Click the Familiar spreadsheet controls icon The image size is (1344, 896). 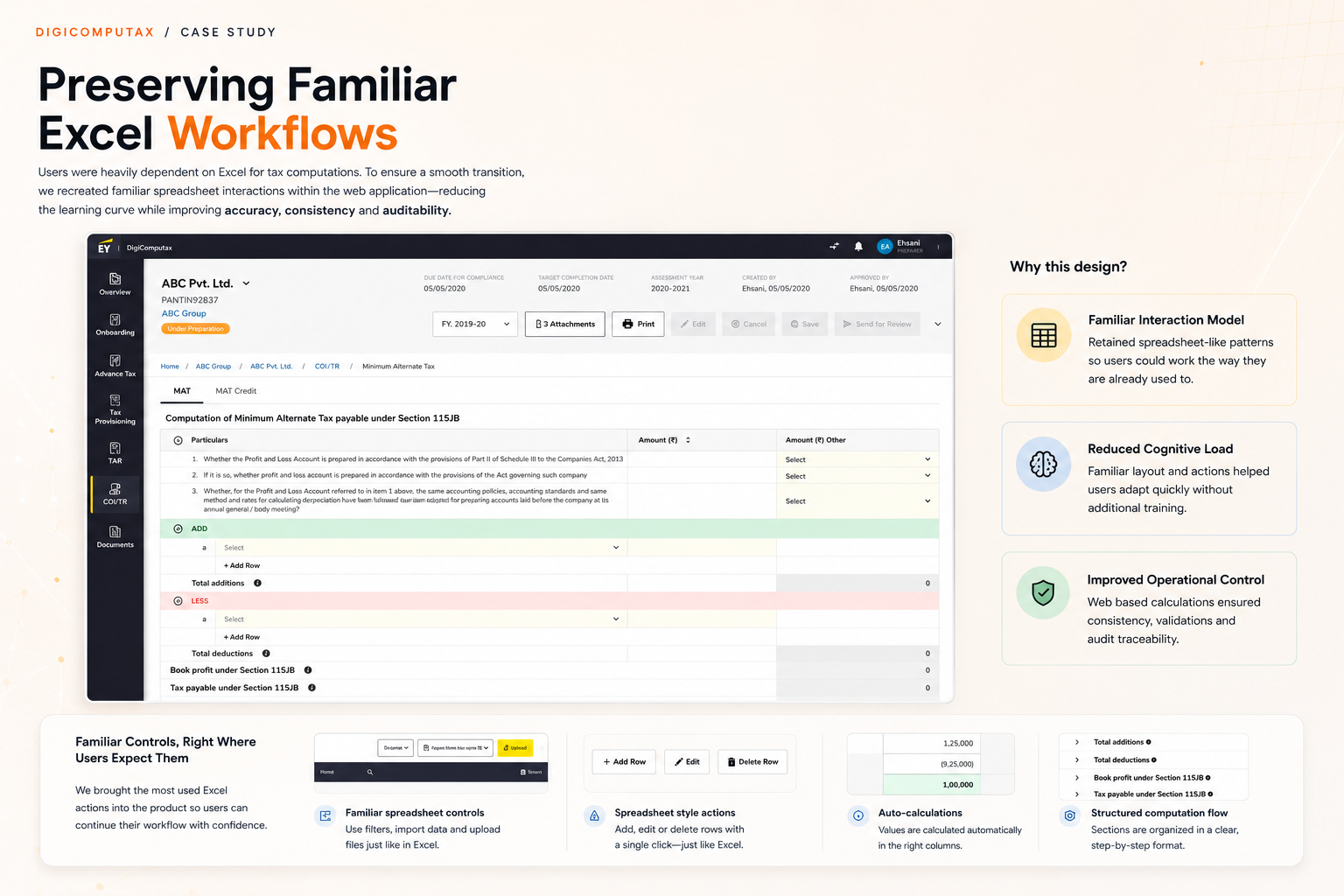click(325, 815)
